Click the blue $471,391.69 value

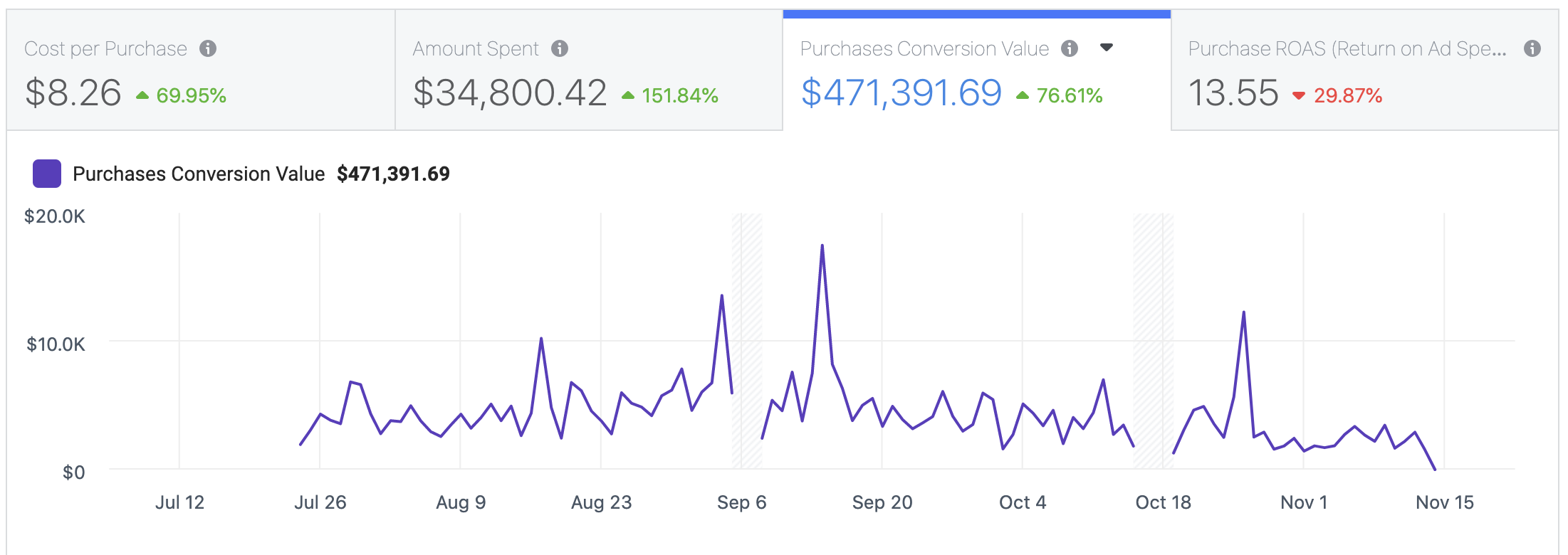tap(901, 93)
